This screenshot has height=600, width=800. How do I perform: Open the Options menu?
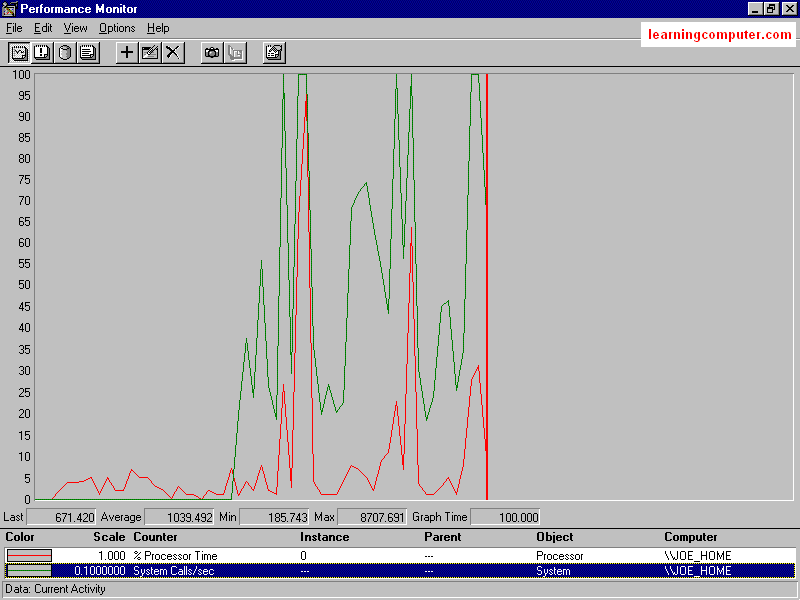pyautogui.click(x=117, y=28)
